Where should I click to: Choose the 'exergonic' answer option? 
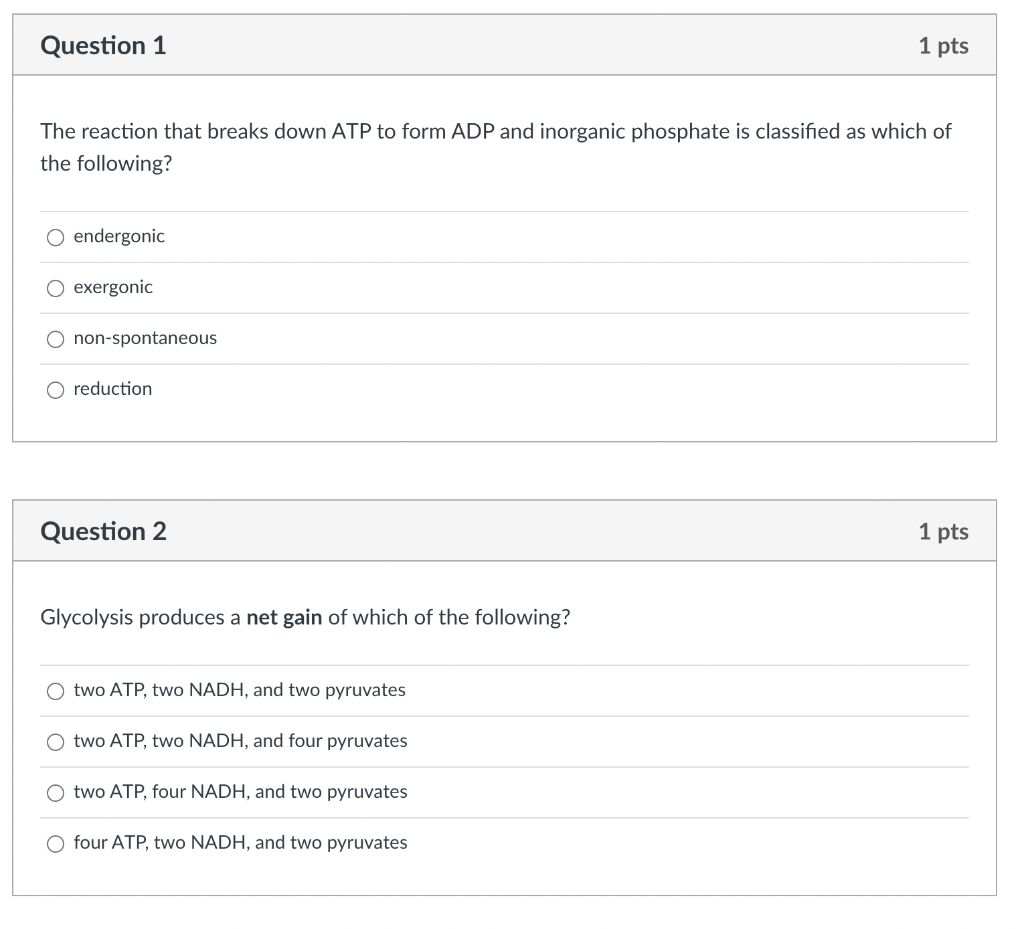(56, 288)
